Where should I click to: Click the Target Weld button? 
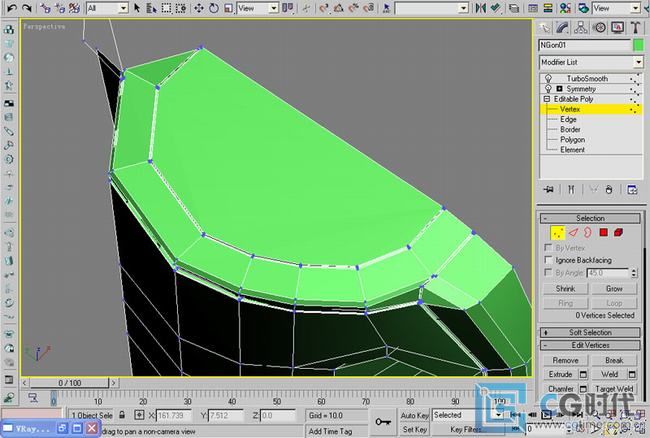(x=614, y=389)
